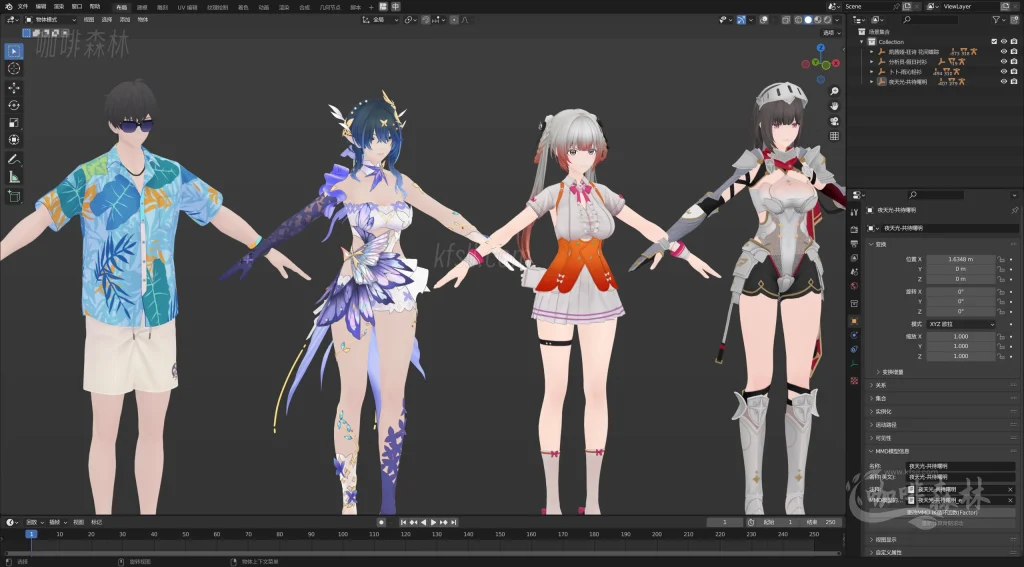Image resolution: width=1024 pixels, height=567 pixels.
Task: Switch to the Layout workspace tab
Action: click(x=121, y=7)
